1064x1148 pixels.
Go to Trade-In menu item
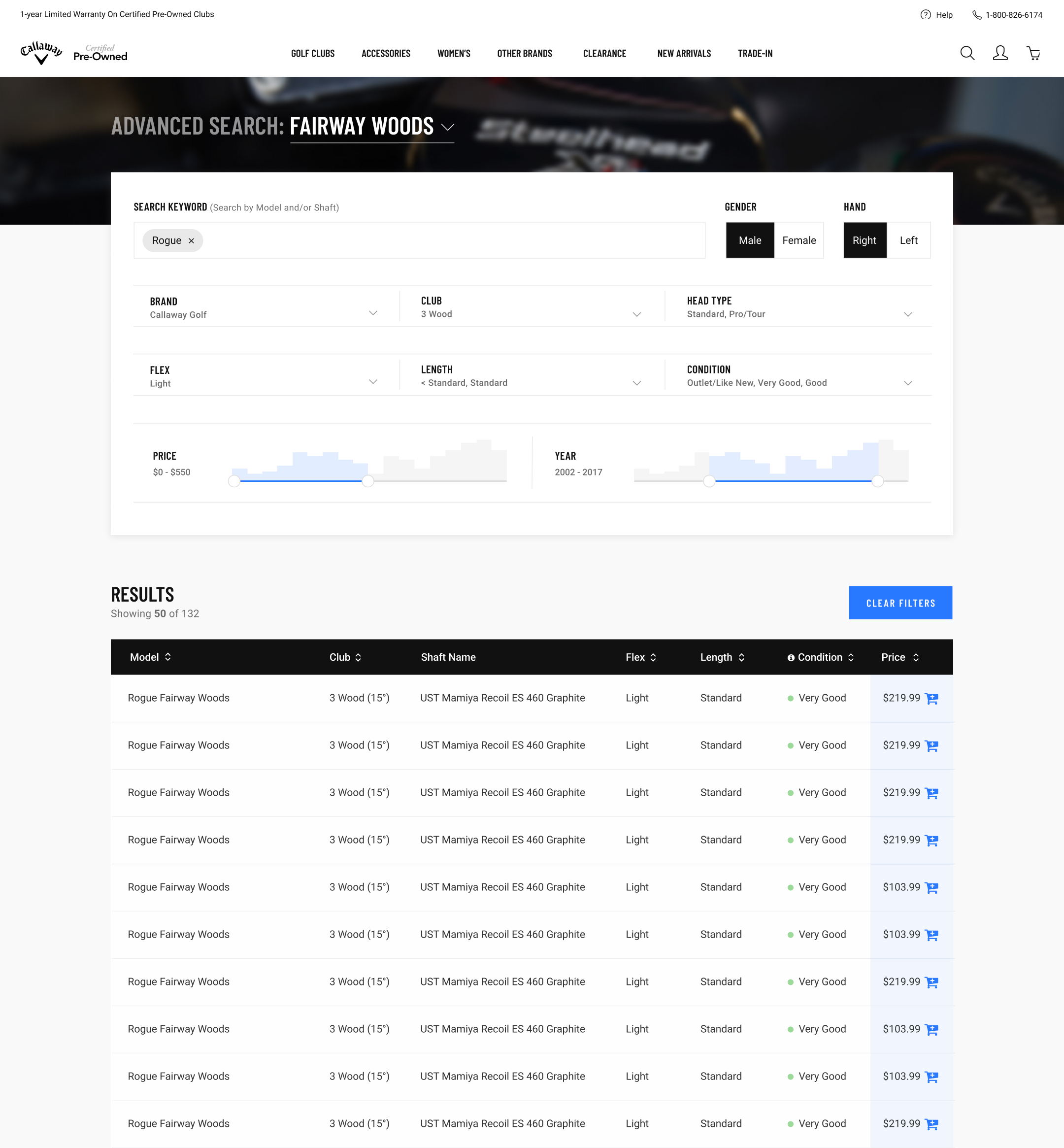tap(755, 54)
